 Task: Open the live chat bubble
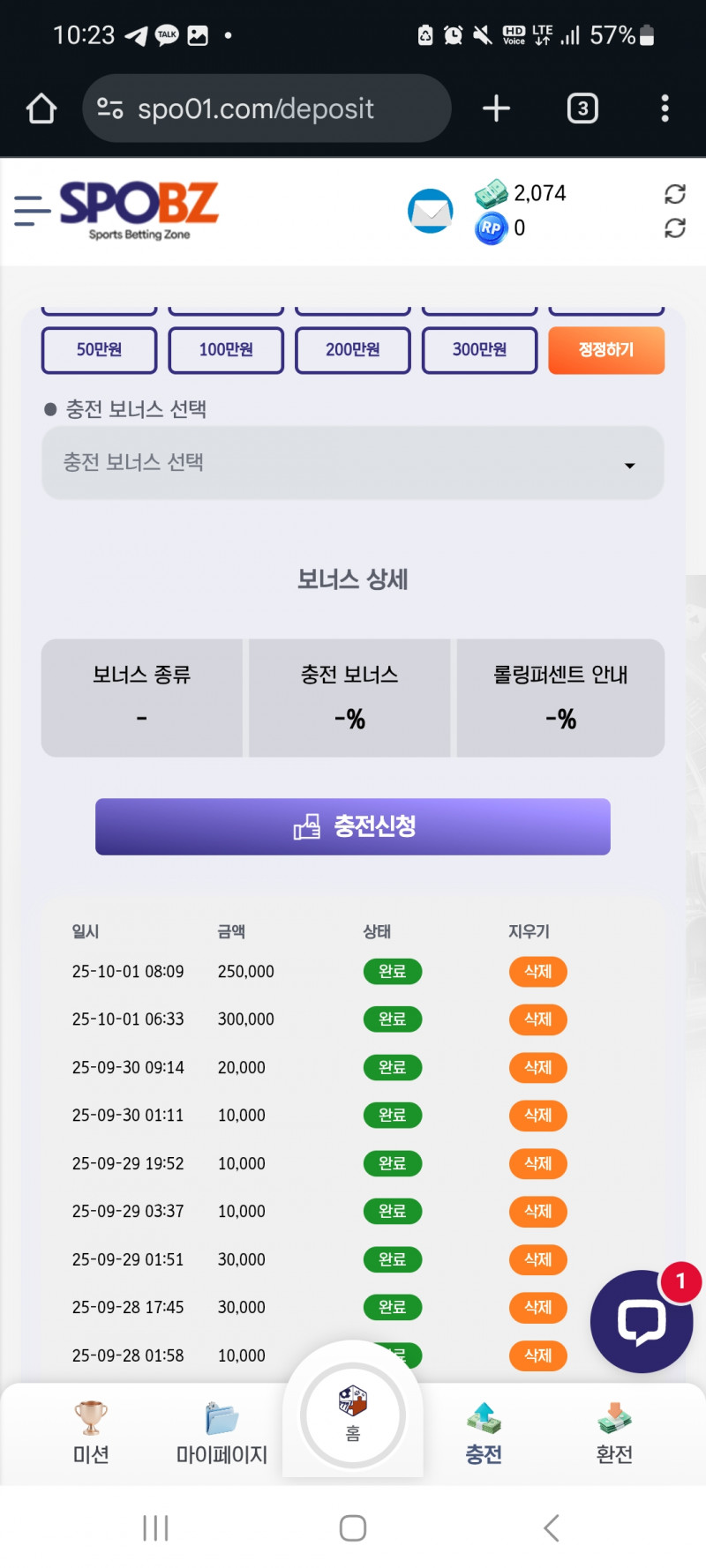click(x=642, y=1321)
